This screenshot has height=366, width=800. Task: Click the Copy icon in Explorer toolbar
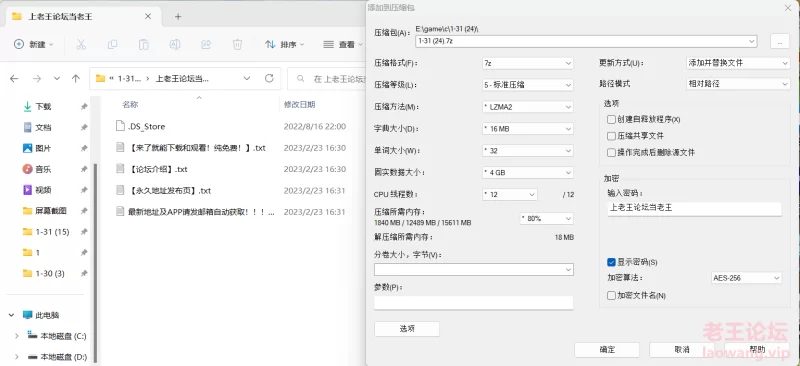pos(112,45)
